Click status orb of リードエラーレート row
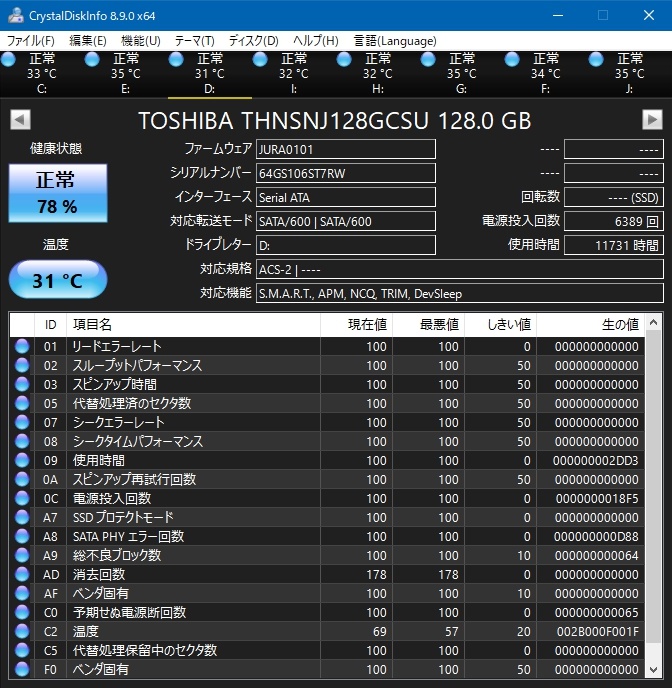The image size is (672, 688). 22,347
